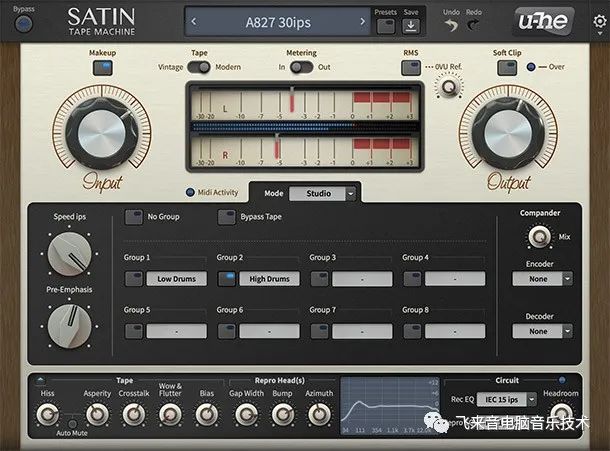Go to the previous preset arrow
Viewport: 610px width, 451px height.
pos(194,22)
